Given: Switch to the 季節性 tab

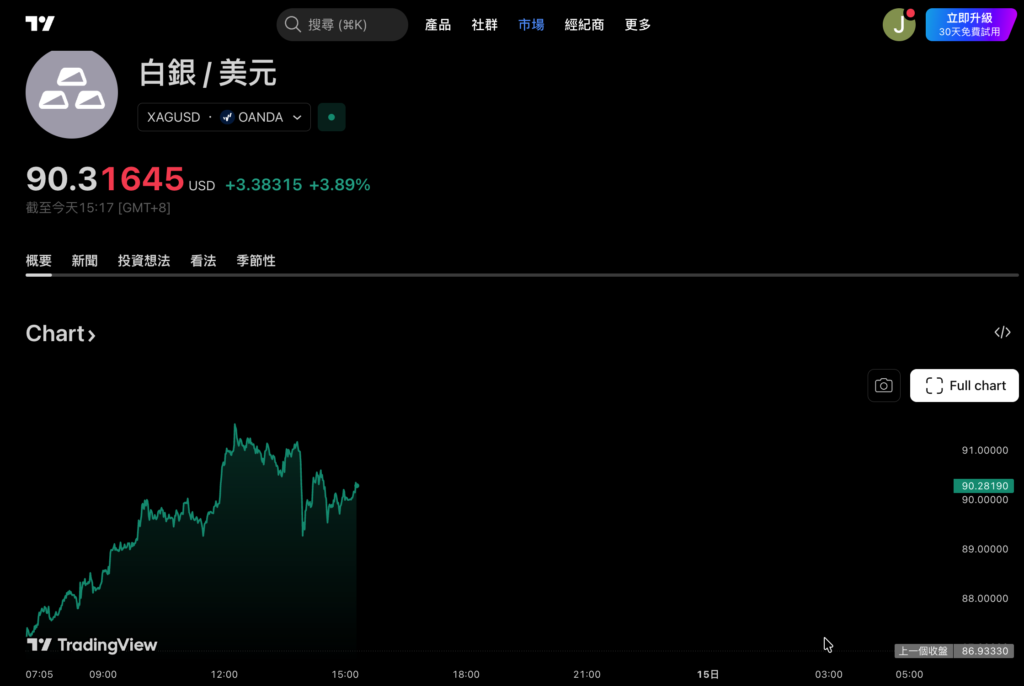Looking at the screenshot, I should click(x=256, y=261).
